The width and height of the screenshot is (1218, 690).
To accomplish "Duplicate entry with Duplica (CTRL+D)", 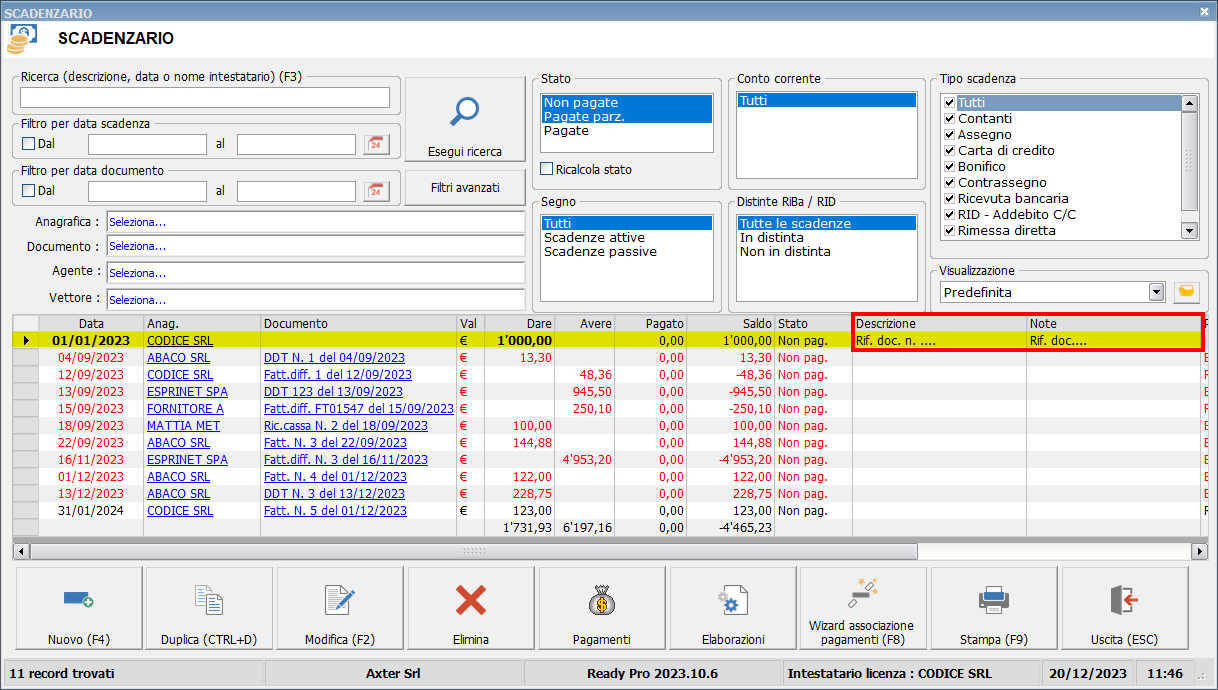I will 209,609.
